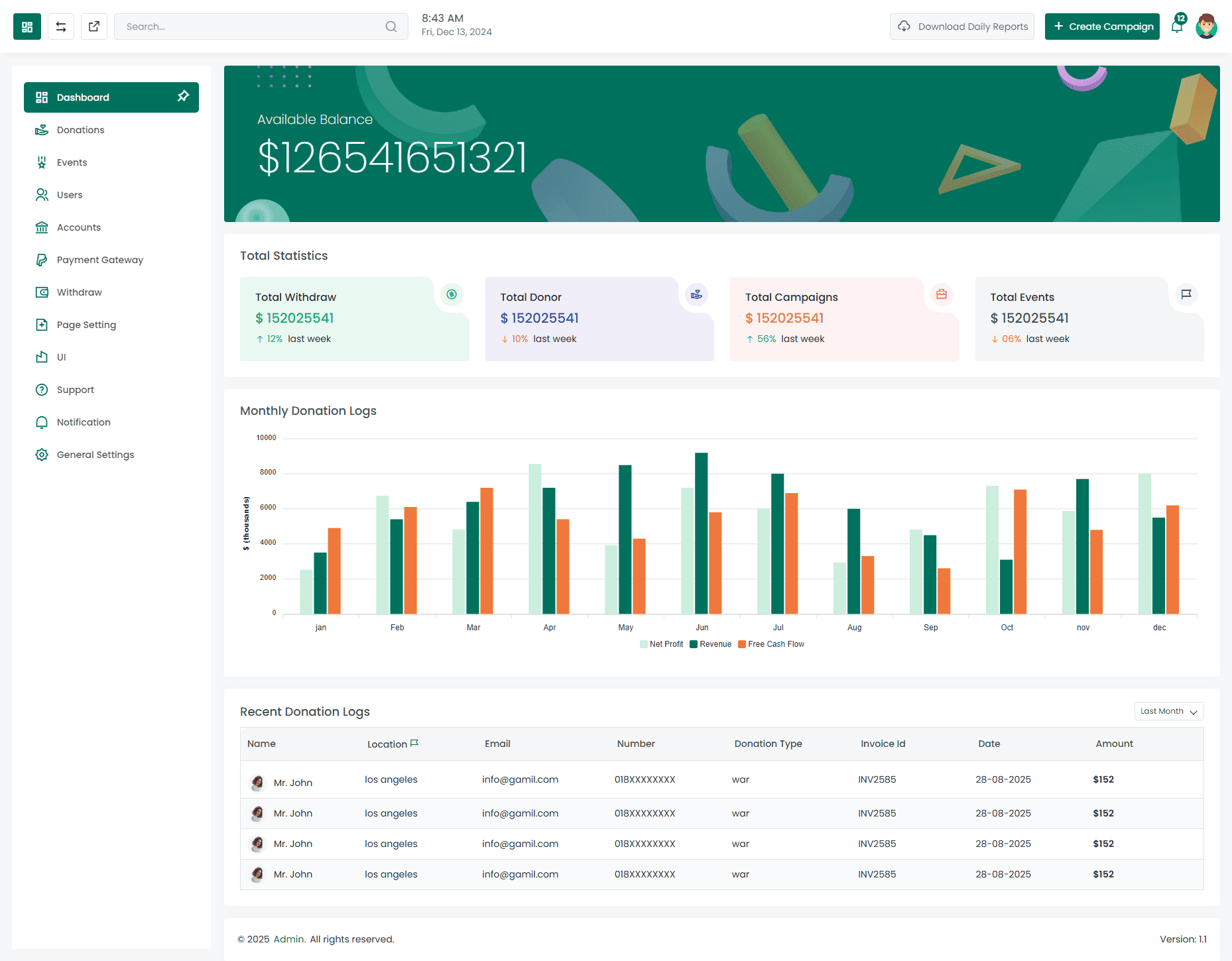The width and height of the screenshot is (1232, 961).
Task: Open Page Setting in the sidebar
Action: pos(111,325)
